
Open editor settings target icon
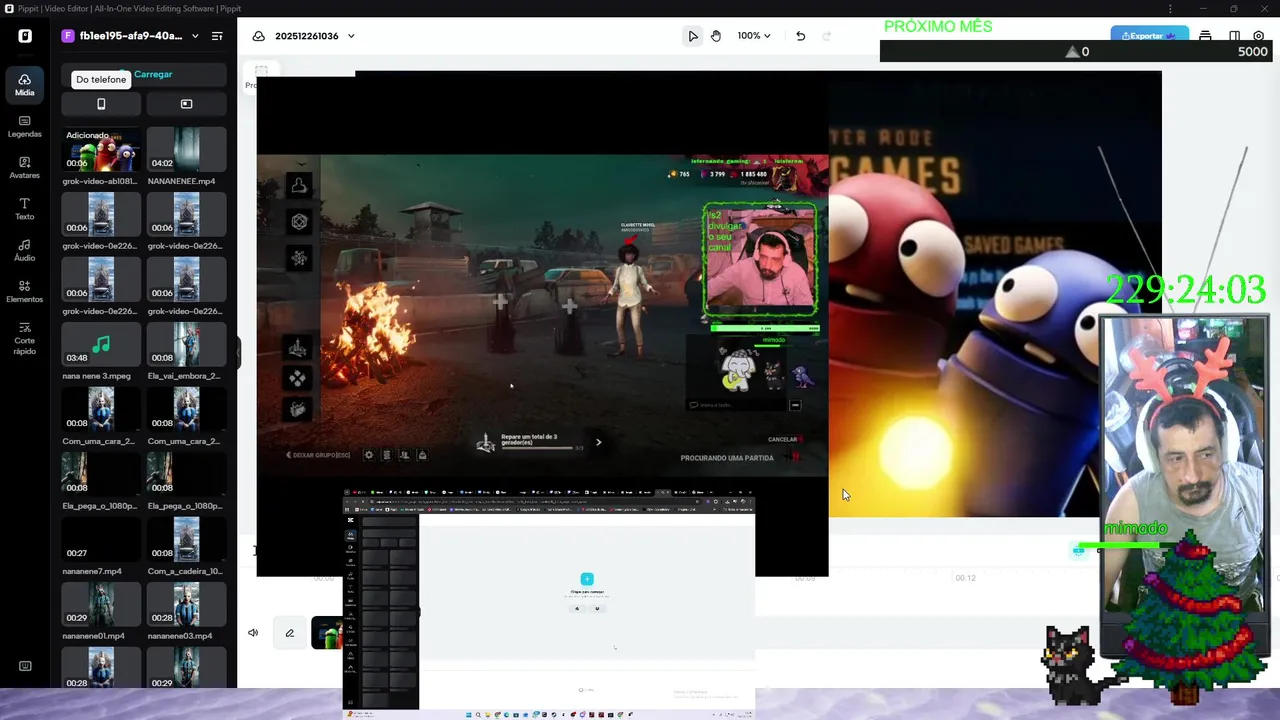point(1259,36)
